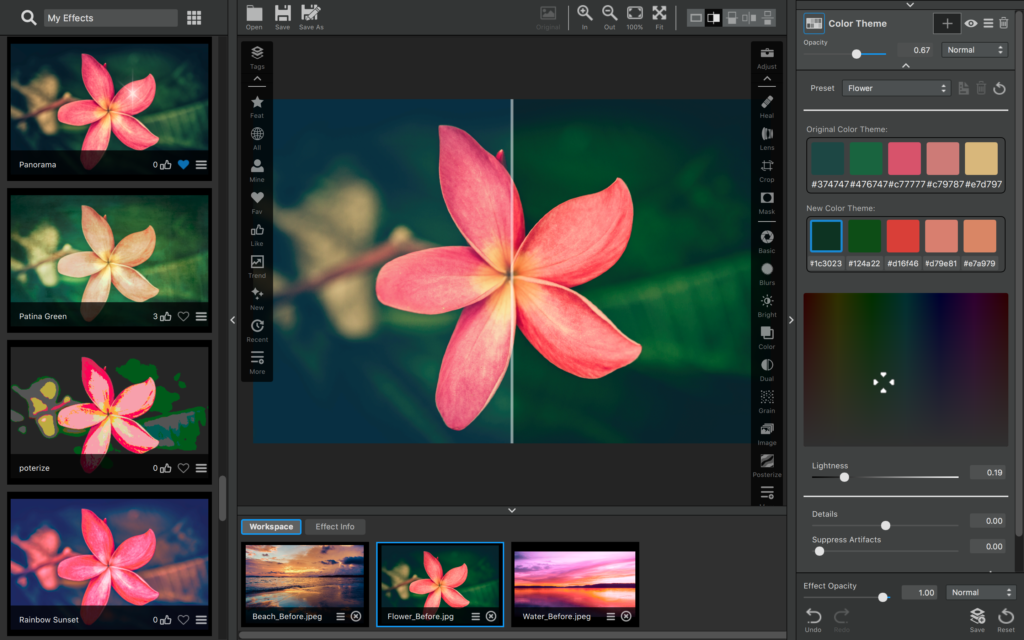Click the My Effects search field
1024x640 pixels.
(x=110, y=18)
